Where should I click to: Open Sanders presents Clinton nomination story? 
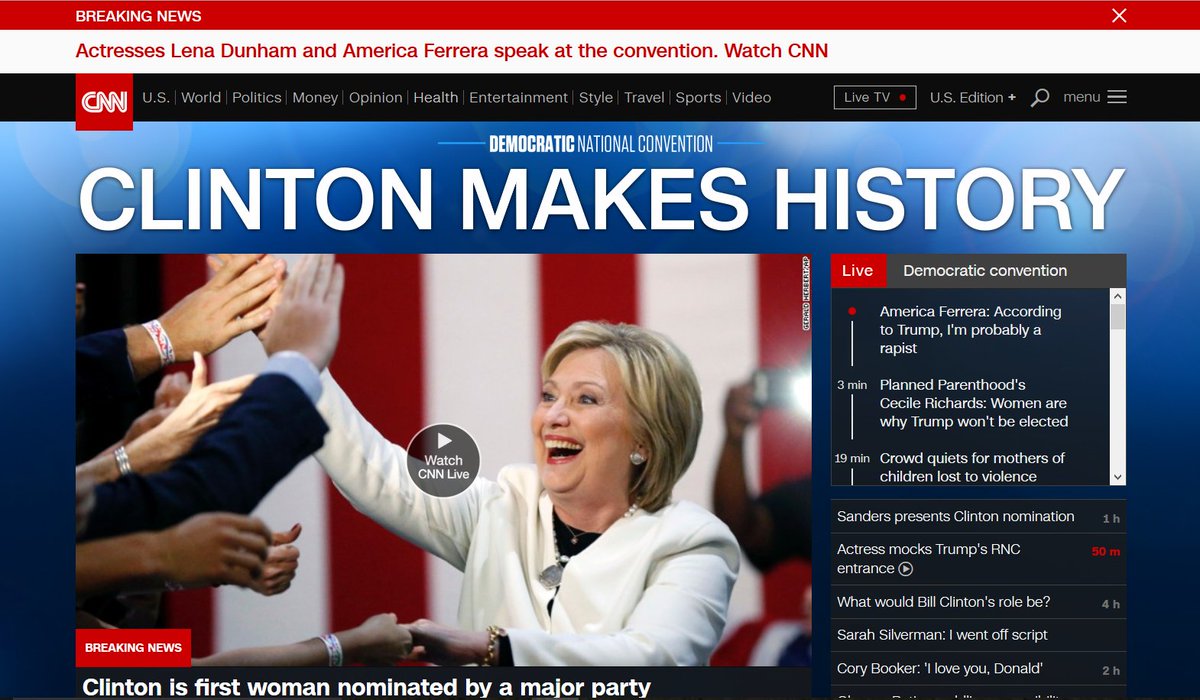956,517
